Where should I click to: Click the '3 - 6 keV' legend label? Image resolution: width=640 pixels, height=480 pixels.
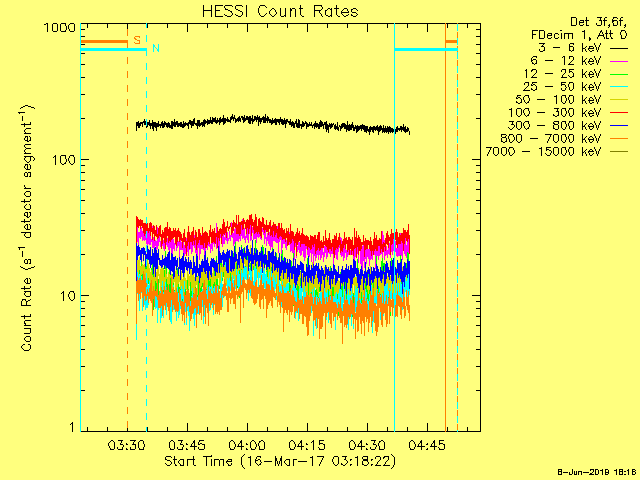click(569, 48)
